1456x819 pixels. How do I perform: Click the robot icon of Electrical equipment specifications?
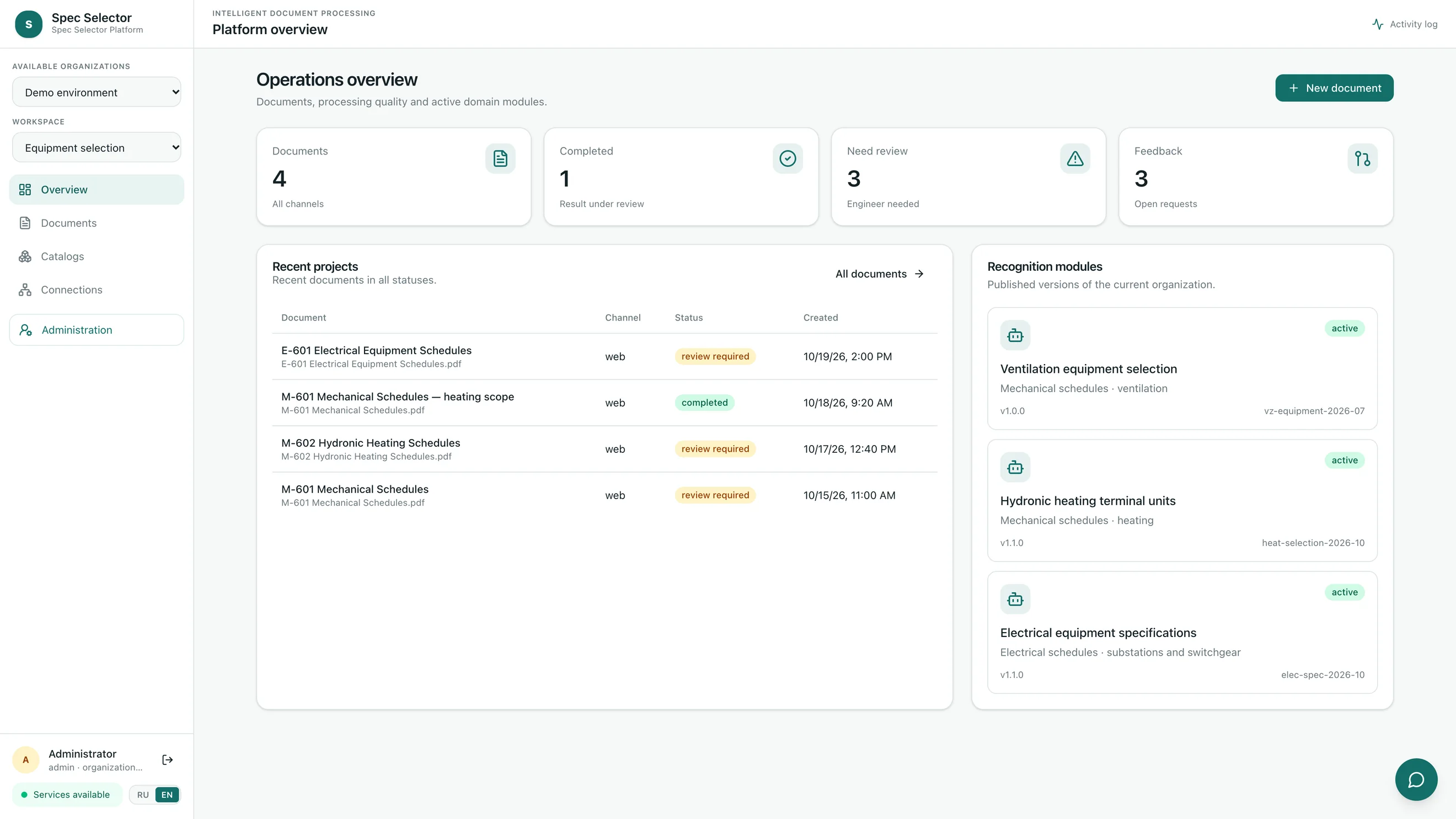pyautogui.click(x=1015, y=599)
